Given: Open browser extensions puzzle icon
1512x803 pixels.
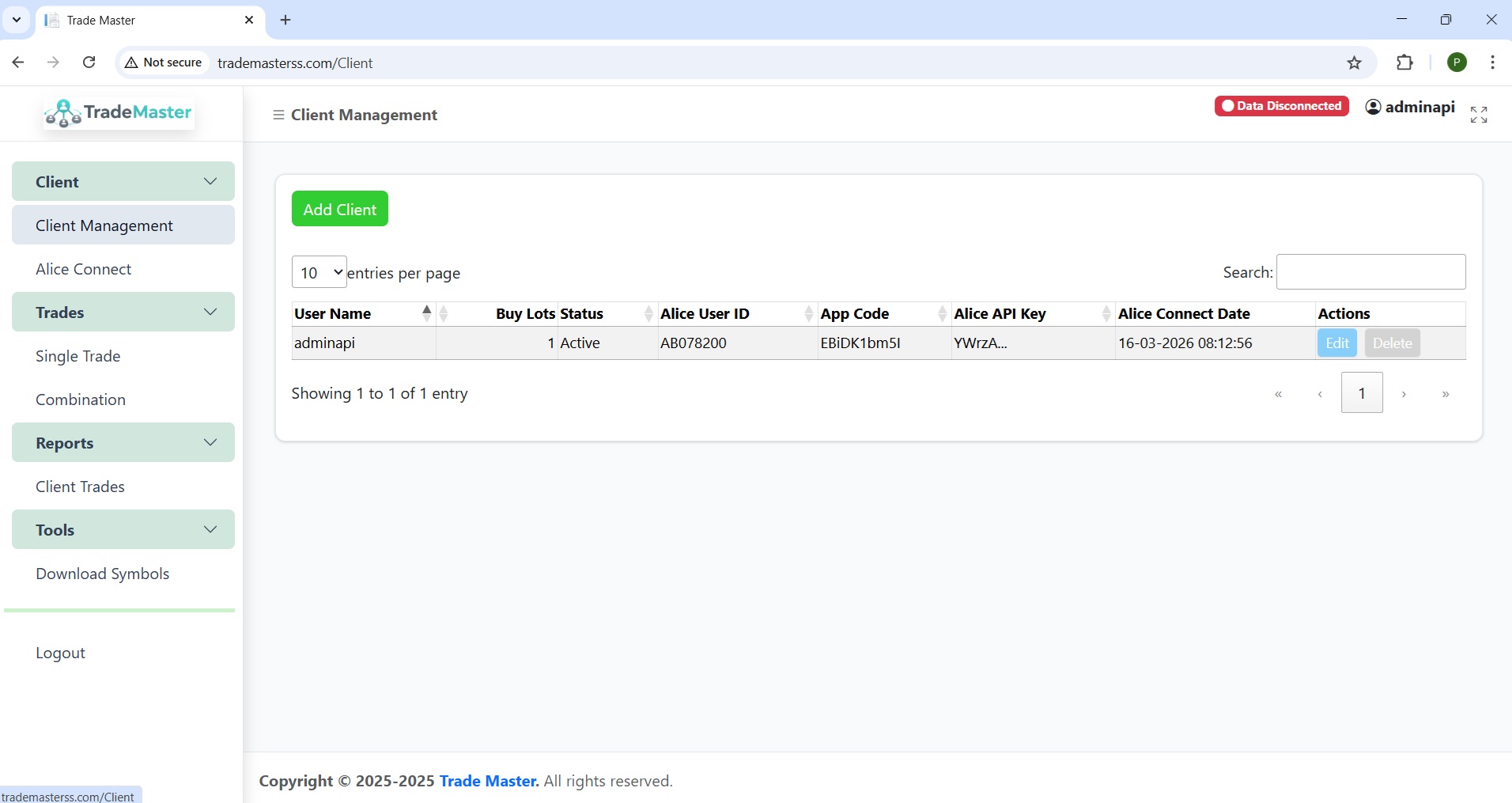Looking at the screenshot, I should click(x=1404, y=63).
